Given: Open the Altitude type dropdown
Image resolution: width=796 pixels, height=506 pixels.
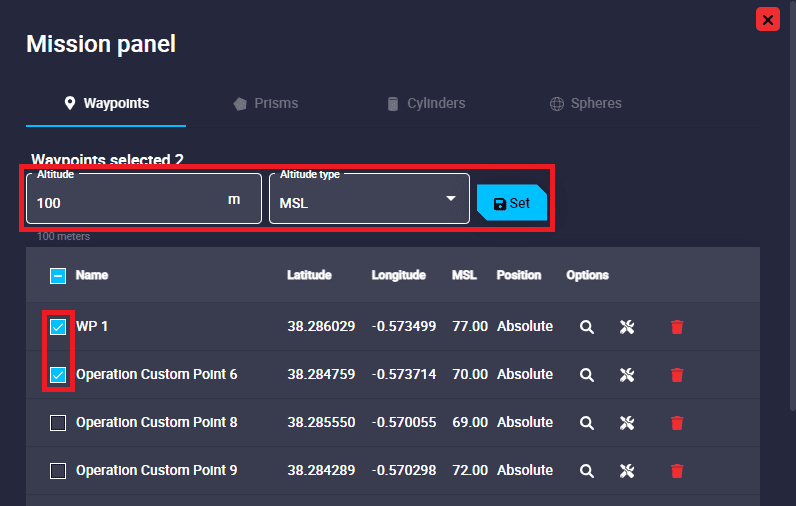Looking at the screenshot, I should coord(368,202).
